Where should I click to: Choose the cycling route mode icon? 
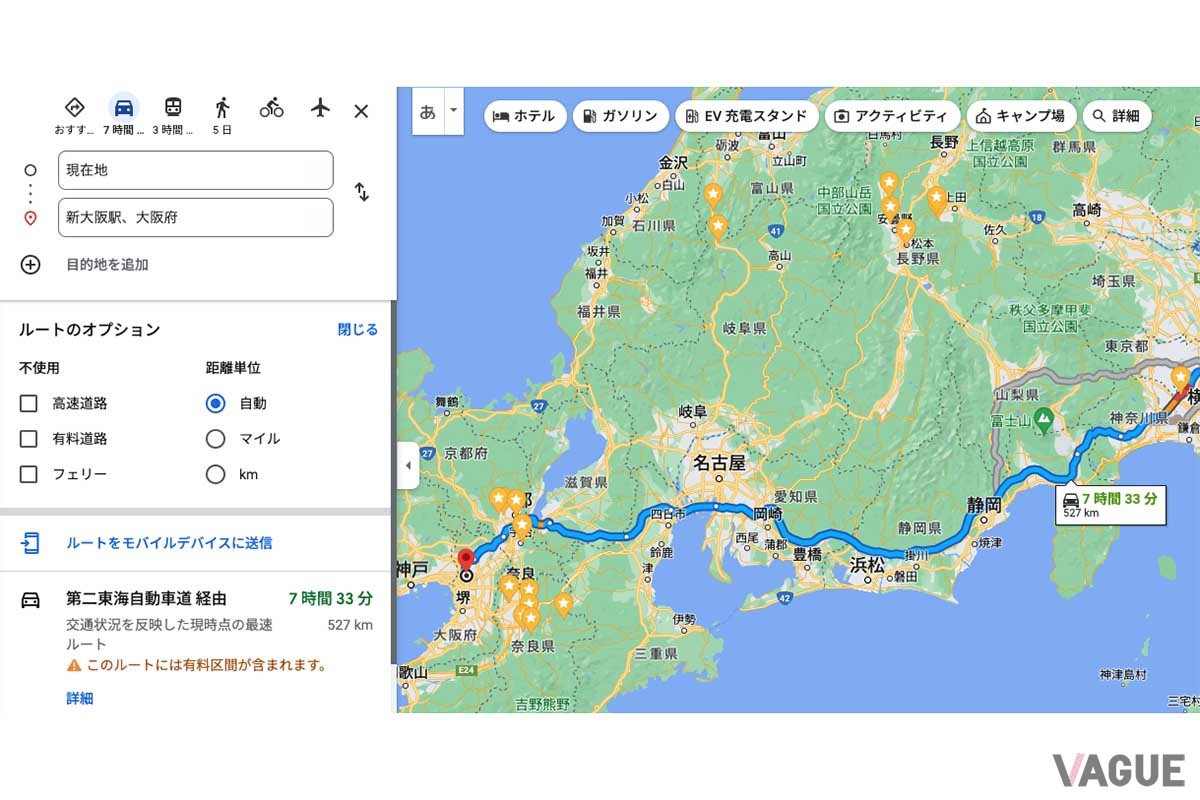(x=271, y=105)
